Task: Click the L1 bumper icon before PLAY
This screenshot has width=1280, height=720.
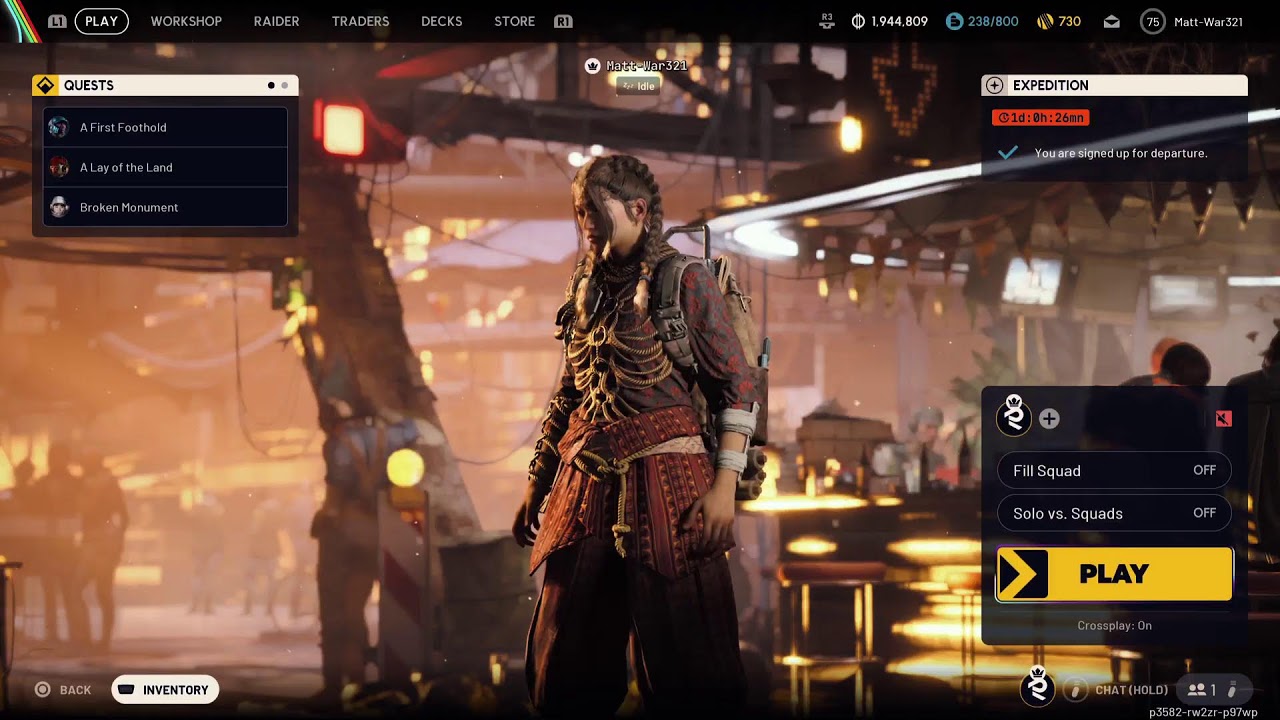Action: [x=57, y=21]
